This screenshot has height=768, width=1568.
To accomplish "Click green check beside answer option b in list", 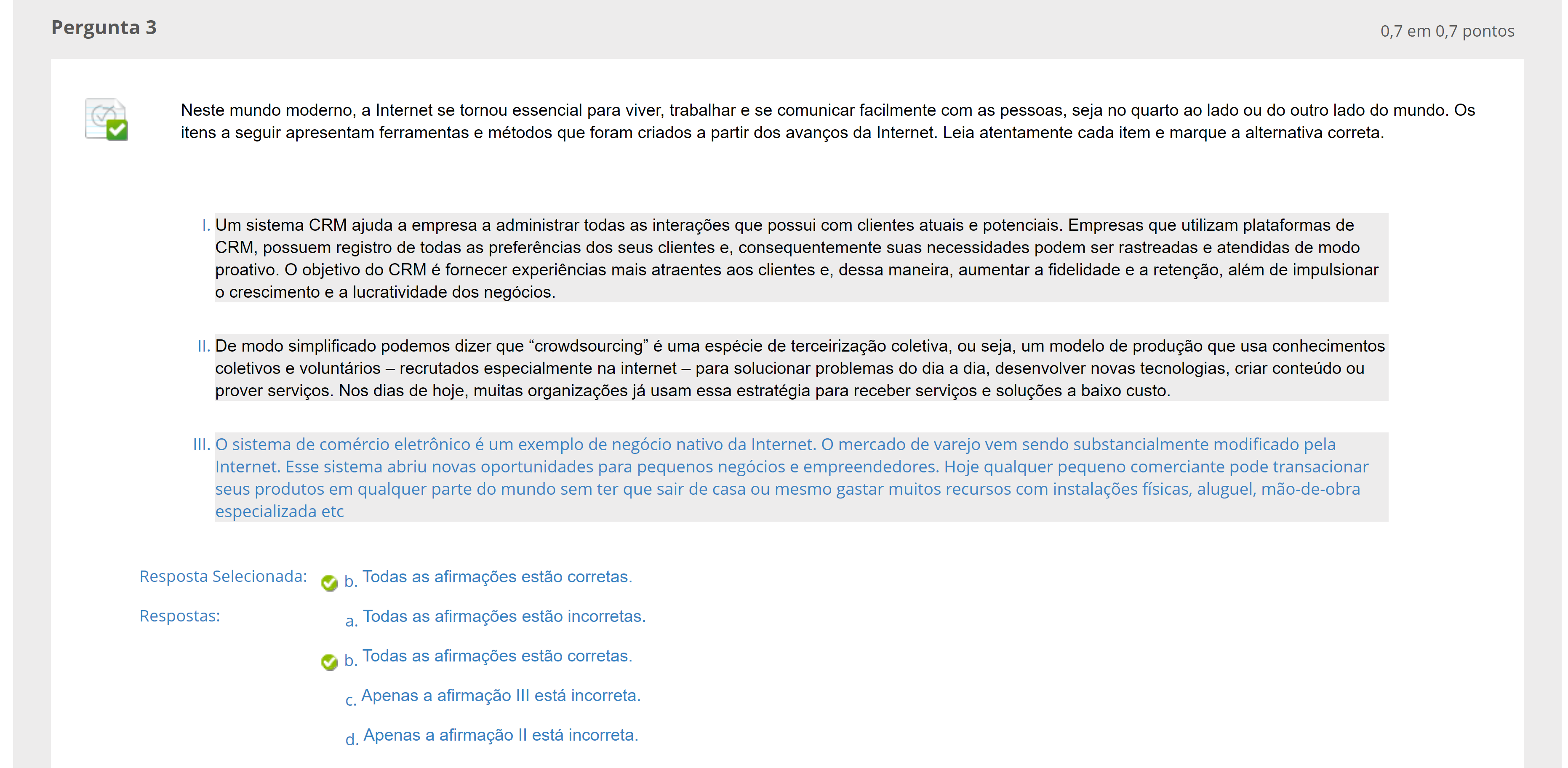I will 329,661.
